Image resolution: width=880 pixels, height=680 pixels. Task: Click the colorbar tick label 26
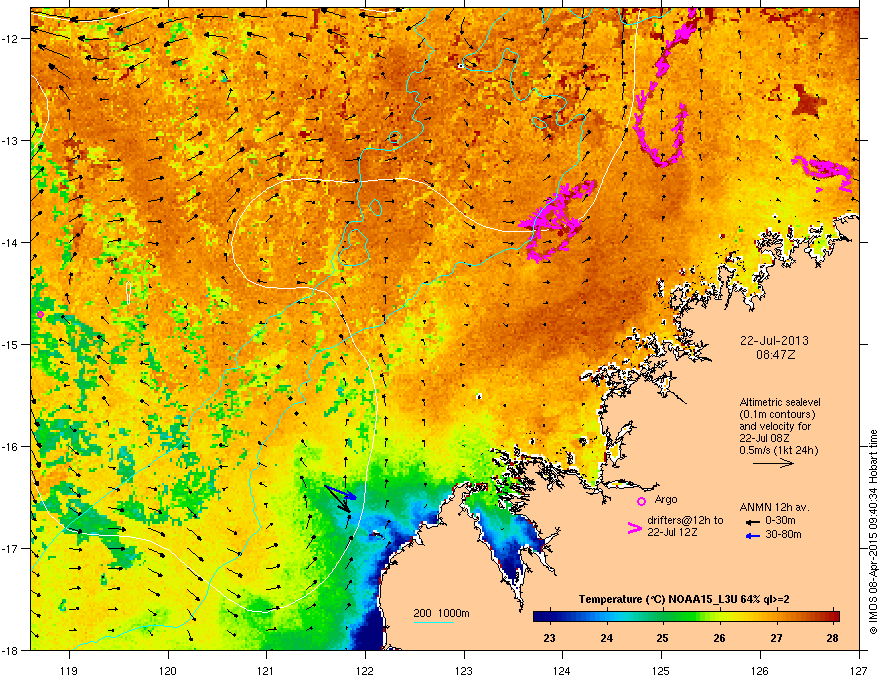[719, 638]
